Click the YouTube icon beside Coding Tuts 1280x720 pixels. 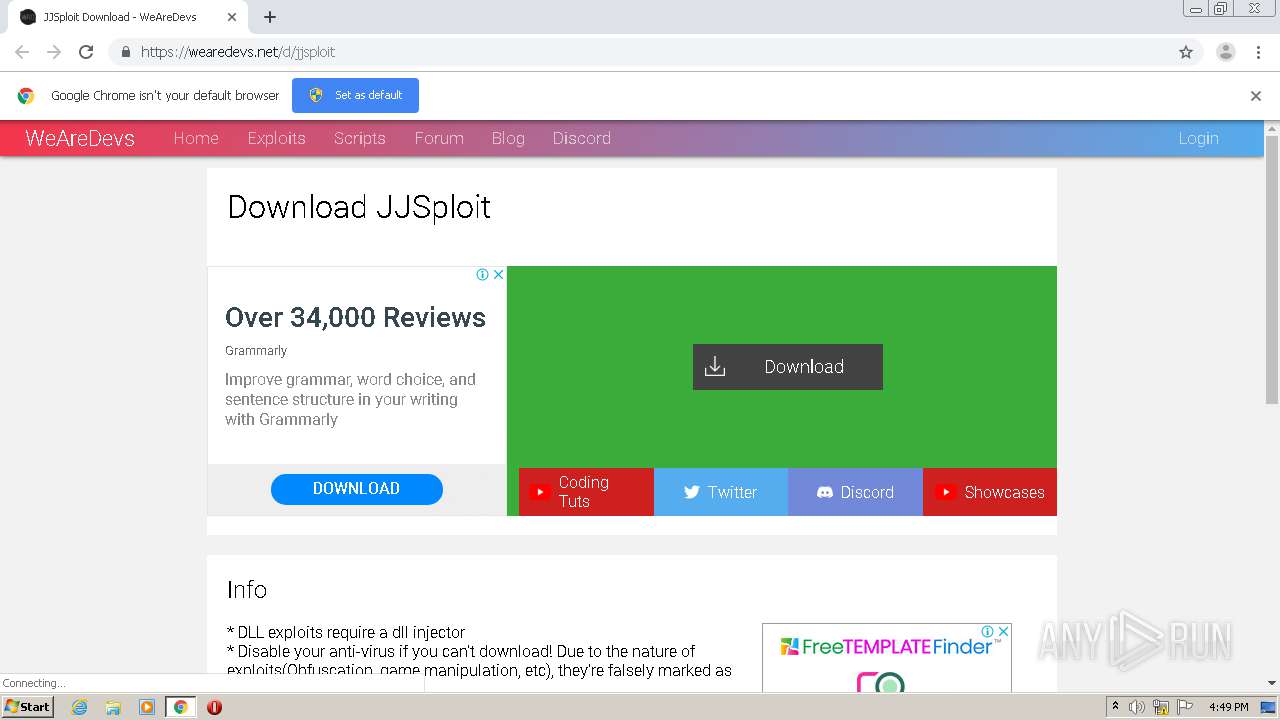click(540, 492)
